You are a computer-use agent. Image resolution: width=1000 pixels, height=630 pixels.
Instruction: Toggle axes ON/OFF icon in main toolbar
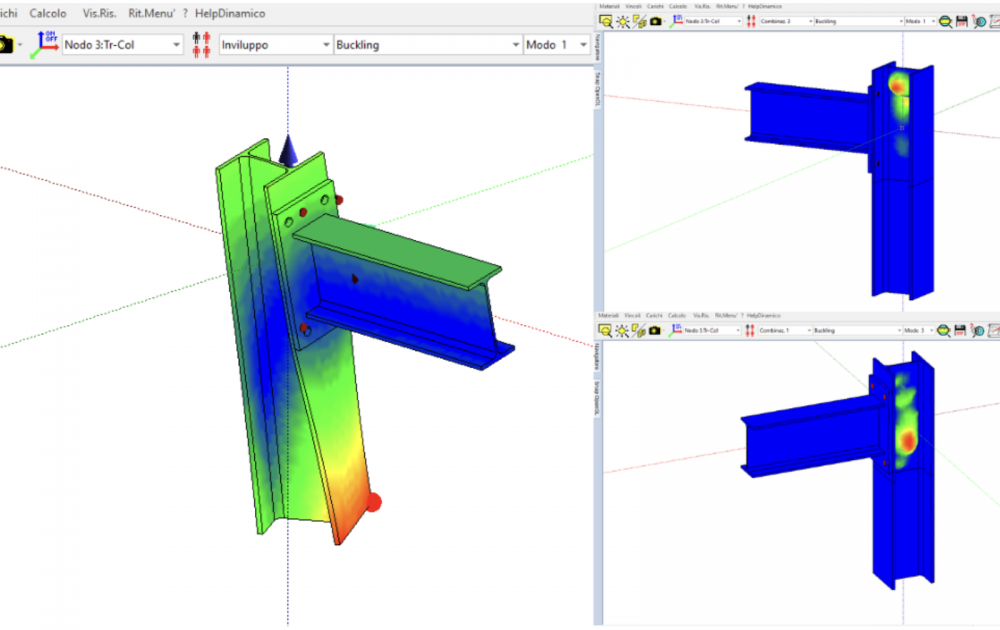click(43, 45)
